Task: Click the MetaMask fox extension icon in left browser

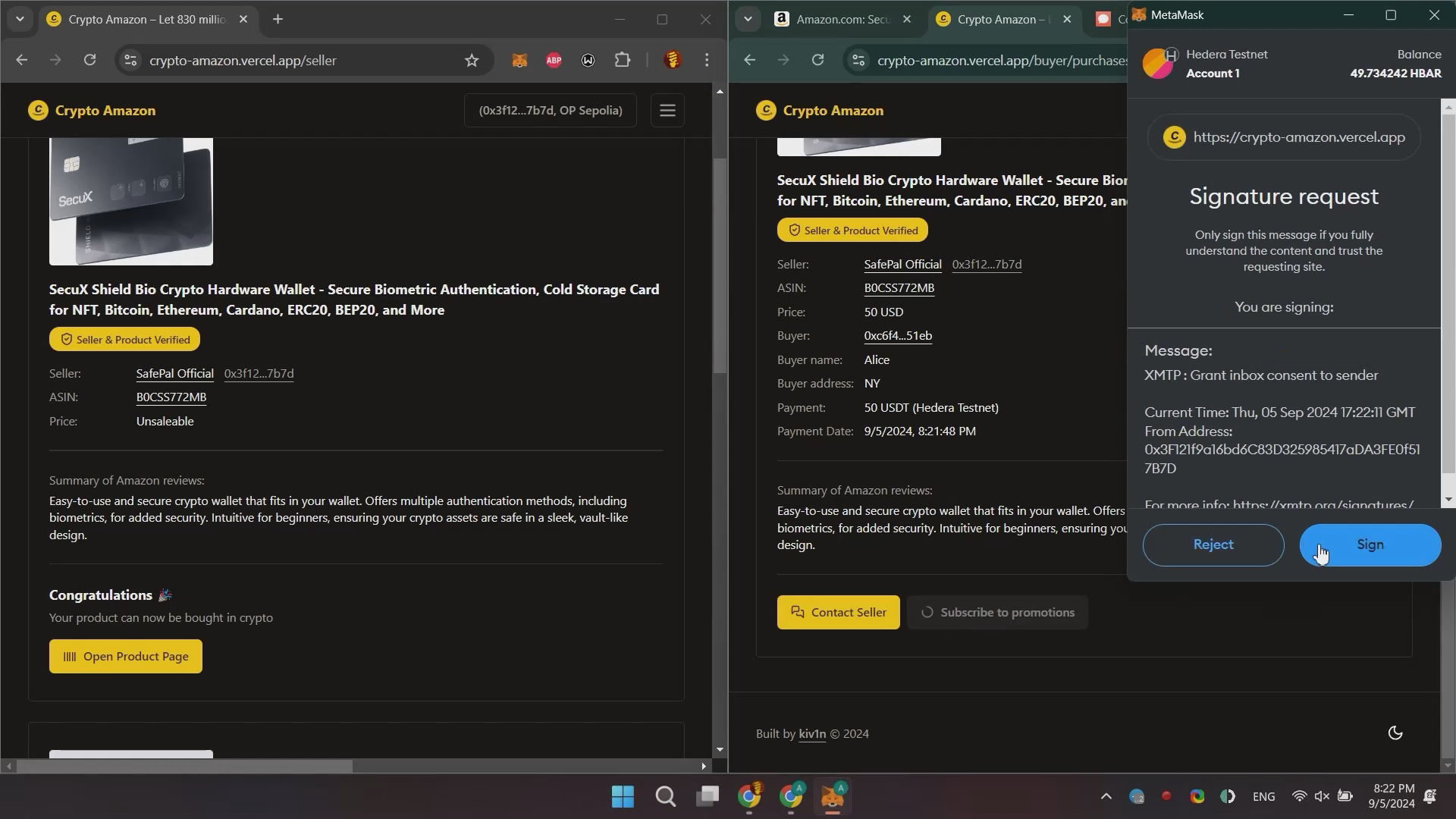Action: tap(519, 60)
